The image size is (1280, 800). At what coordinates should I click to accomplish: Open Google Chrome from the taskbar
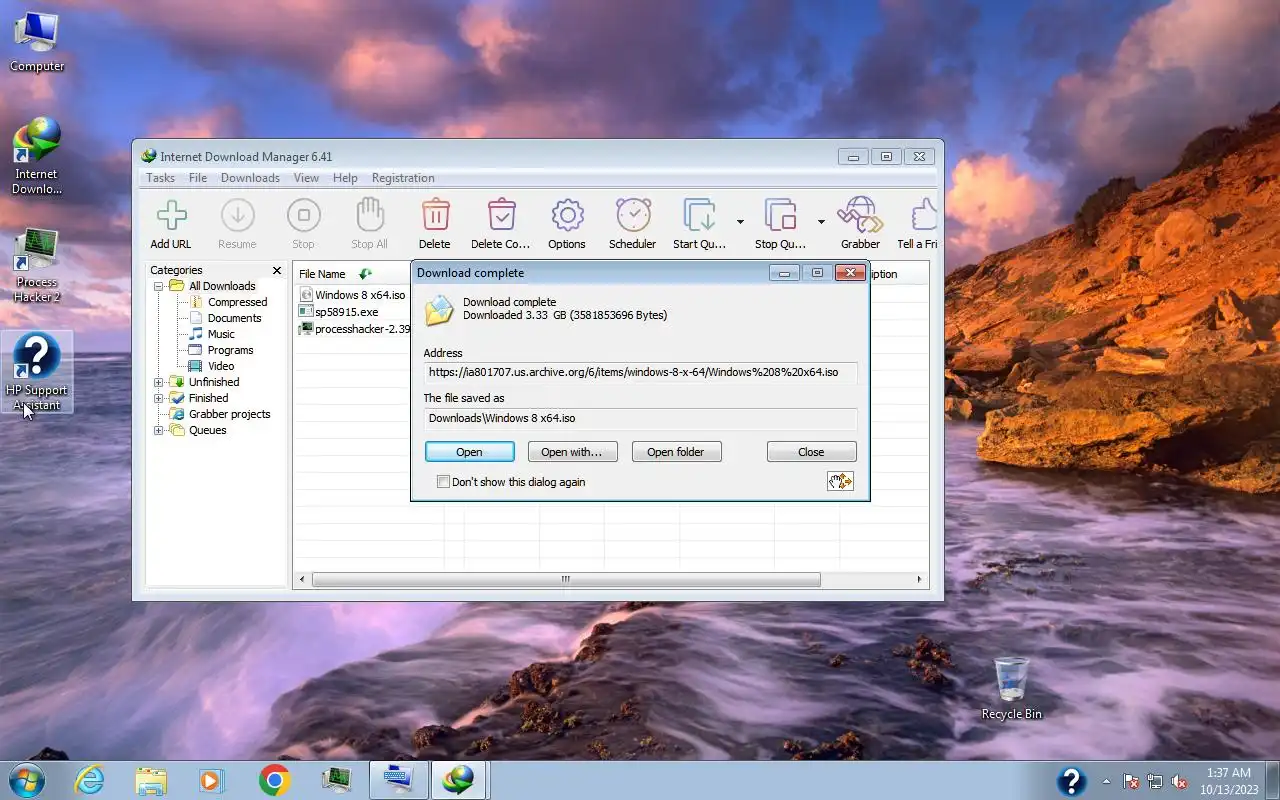pos(274,780)
